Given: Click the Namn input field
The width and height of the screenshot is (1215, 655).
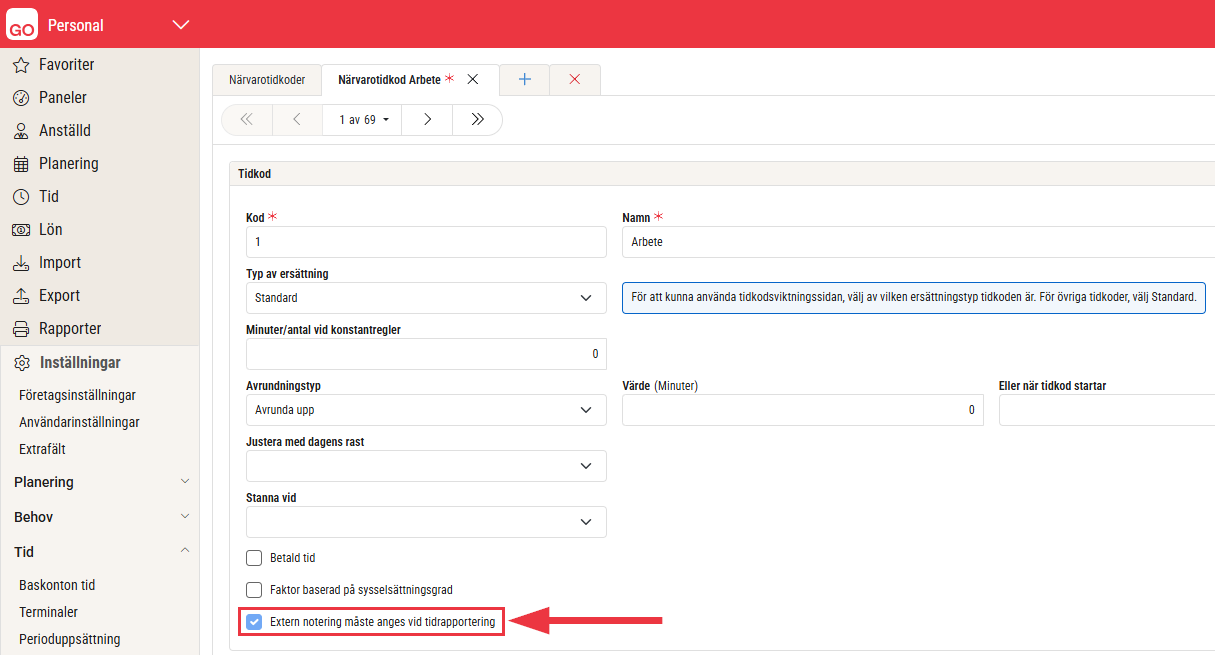Looking at the screenshot, I should pyautogui.click(x=915, y=242).
